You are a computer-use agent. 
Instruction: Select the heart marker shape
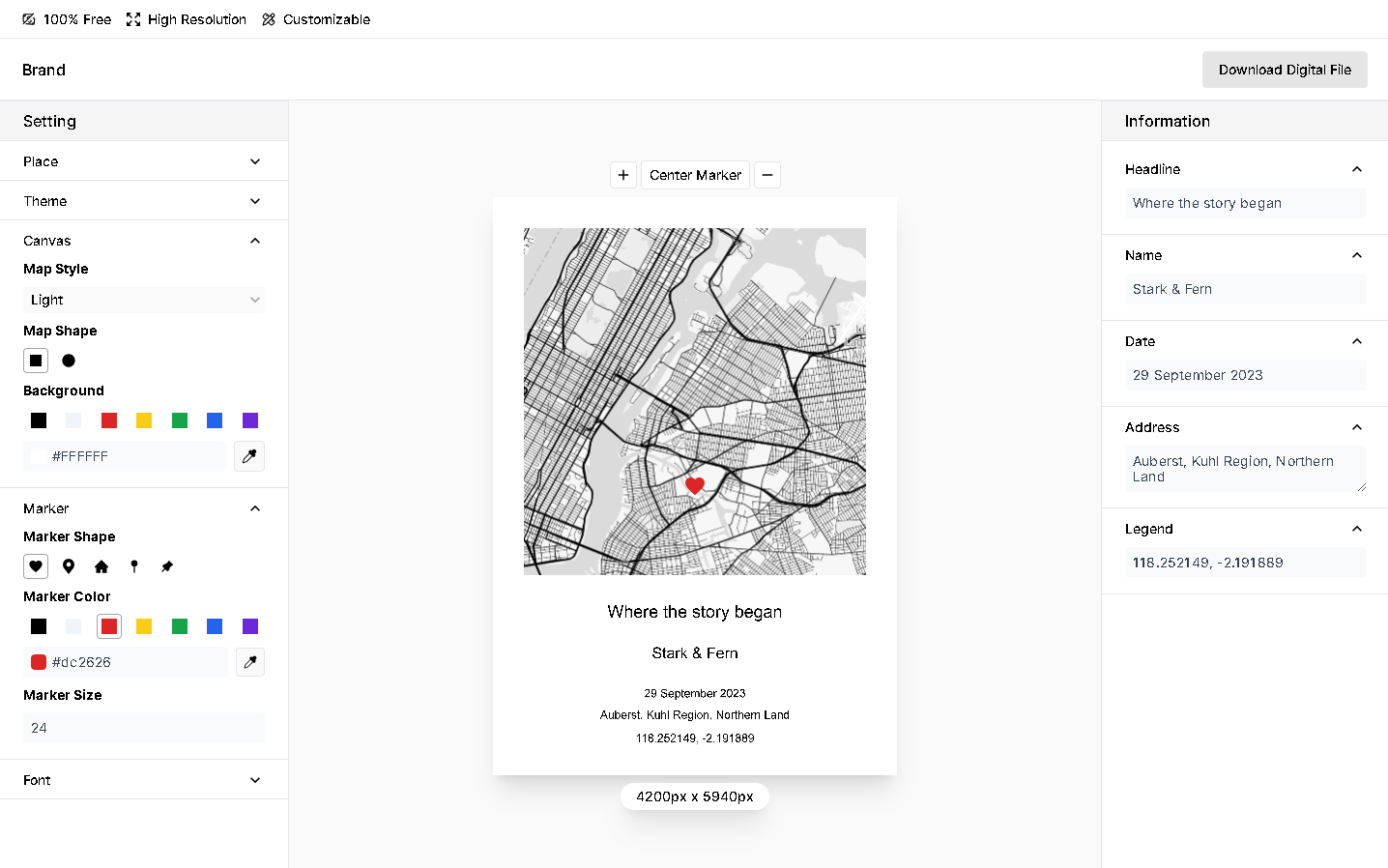coord(36,565)
